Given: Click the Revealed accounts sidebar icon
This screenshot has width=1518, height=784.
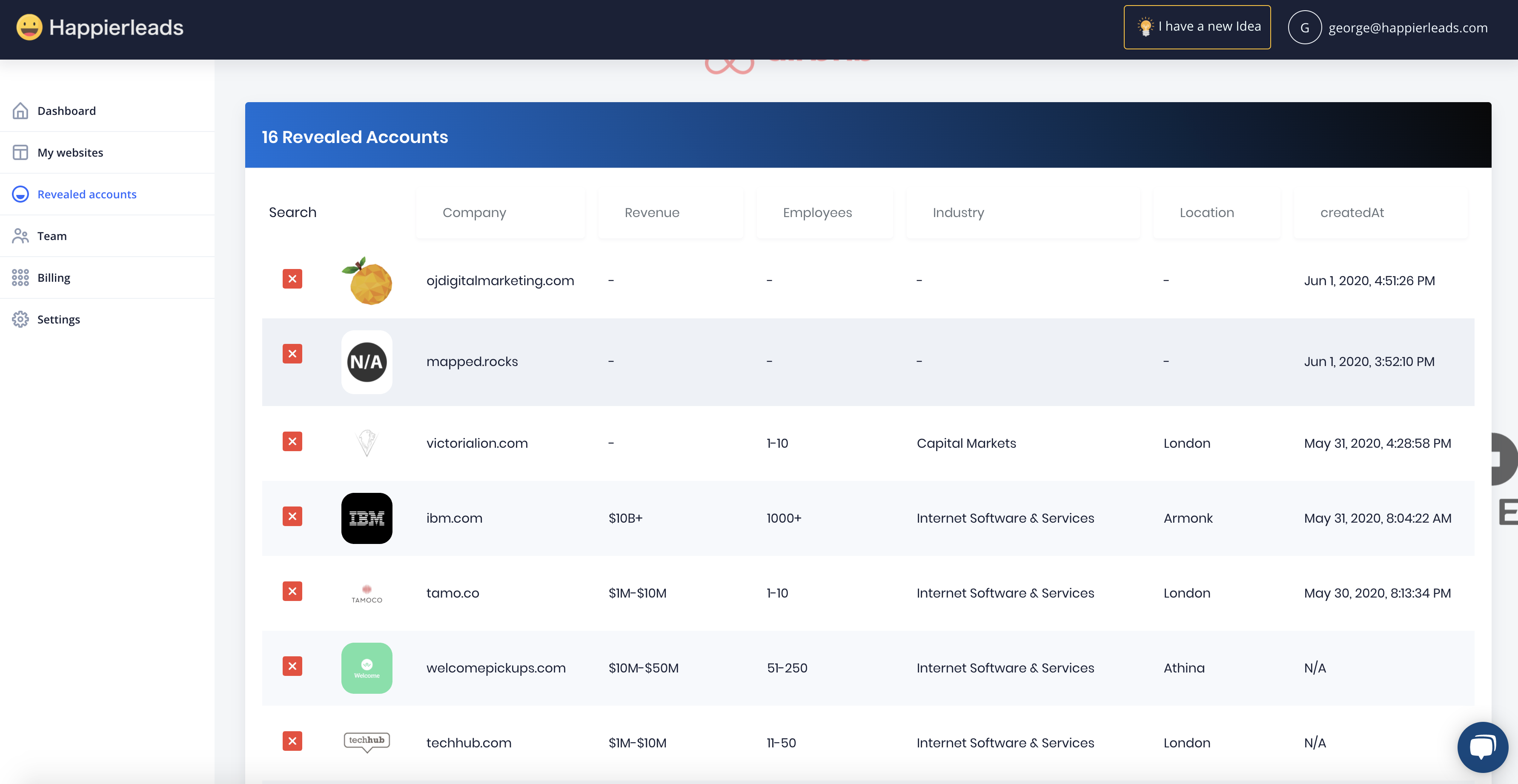Looking at the screenshot, I should (x=20, y=195).
